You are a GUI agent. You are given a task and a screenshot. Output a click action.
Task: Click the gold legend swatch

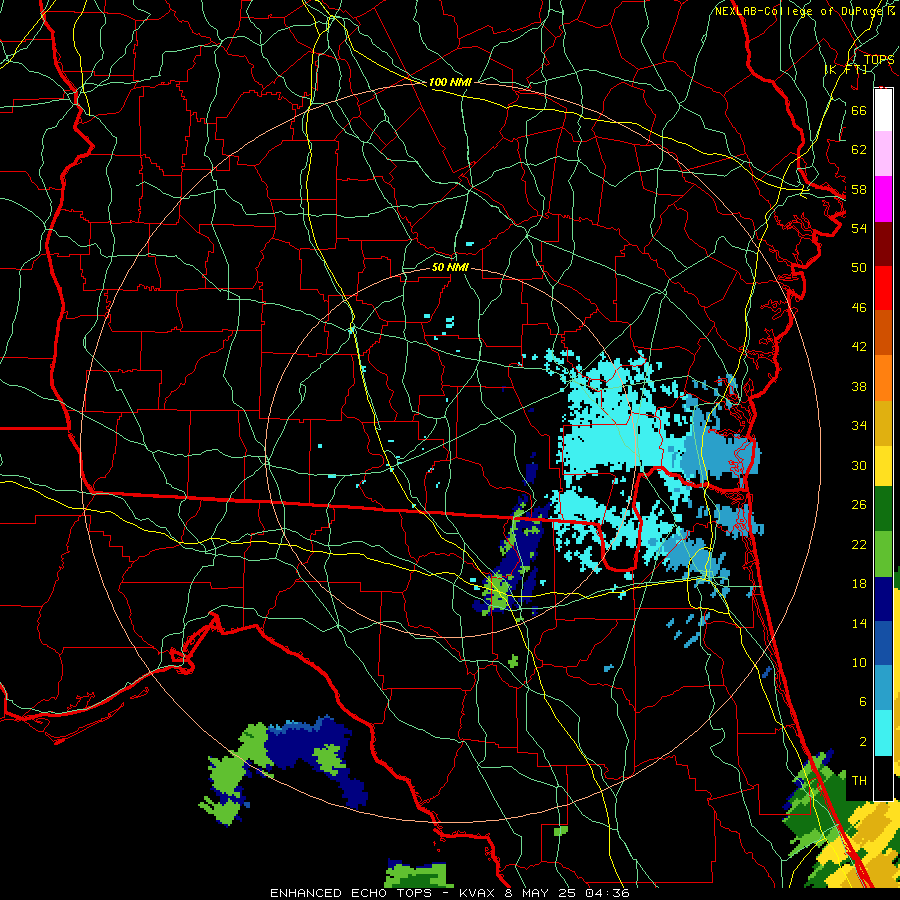[x=883, y=424]
